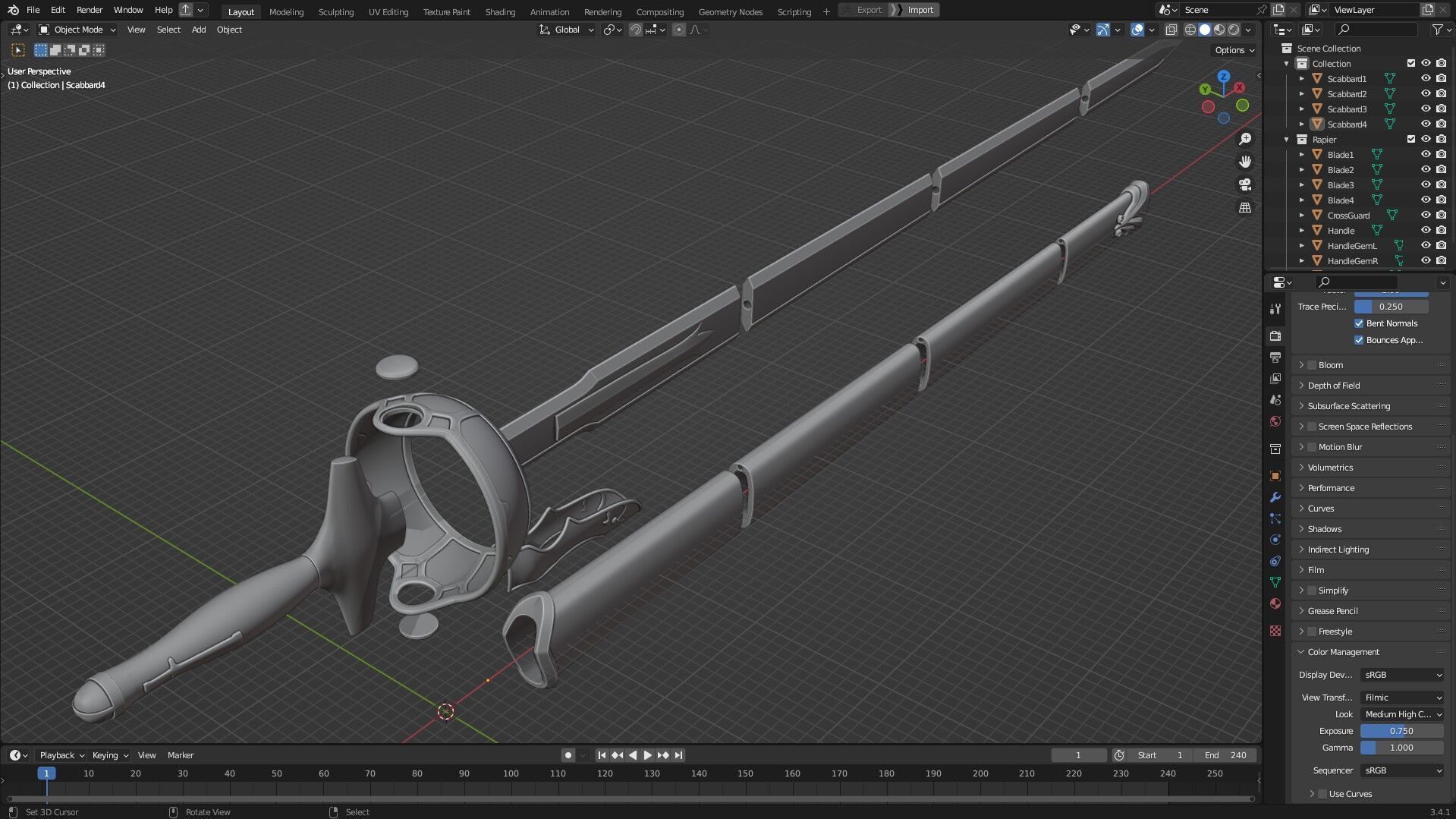
Task: Select wireframe viewport shading
Action: click(x=1190, y=30)
